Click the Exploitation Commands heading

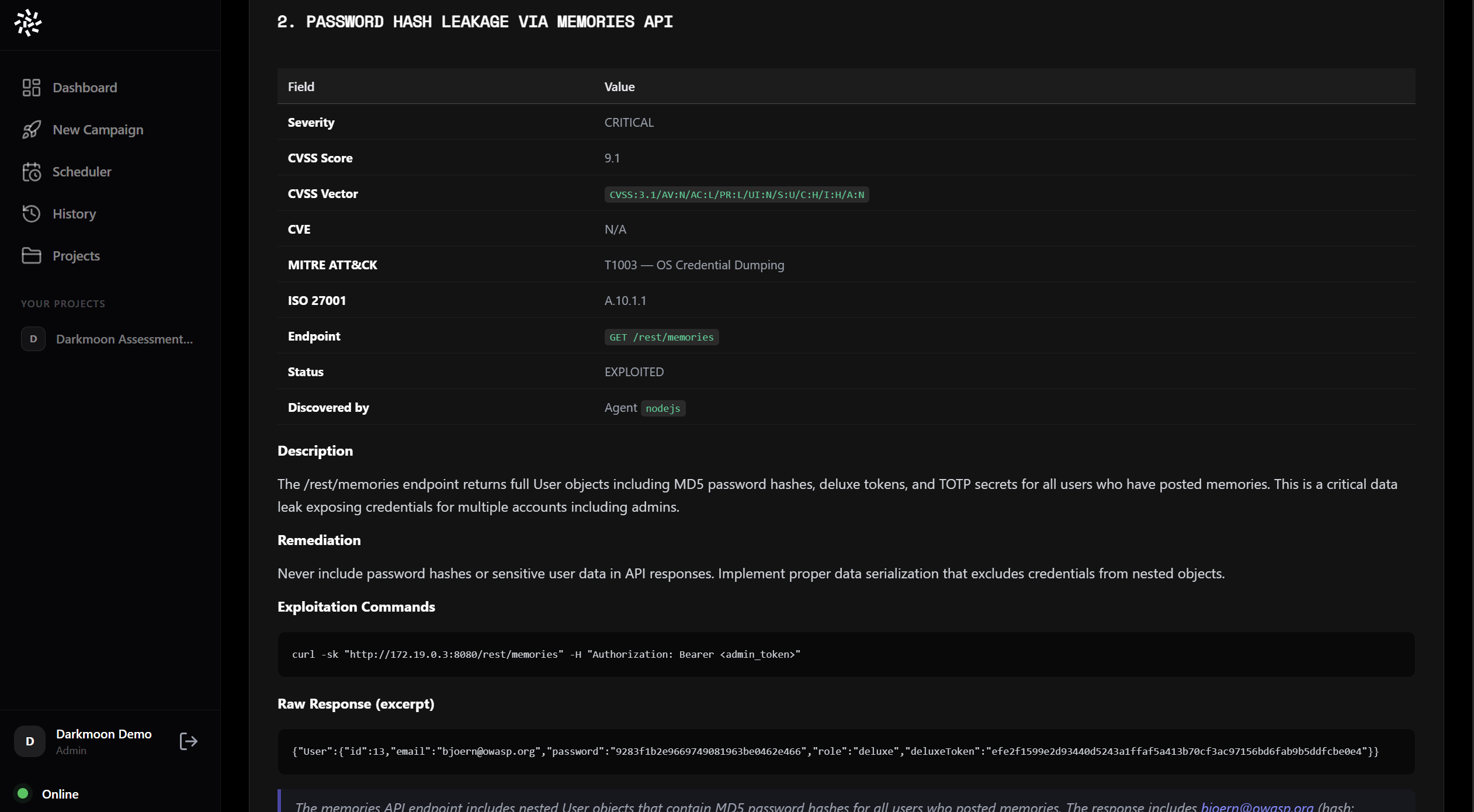(x=356, y=607)
